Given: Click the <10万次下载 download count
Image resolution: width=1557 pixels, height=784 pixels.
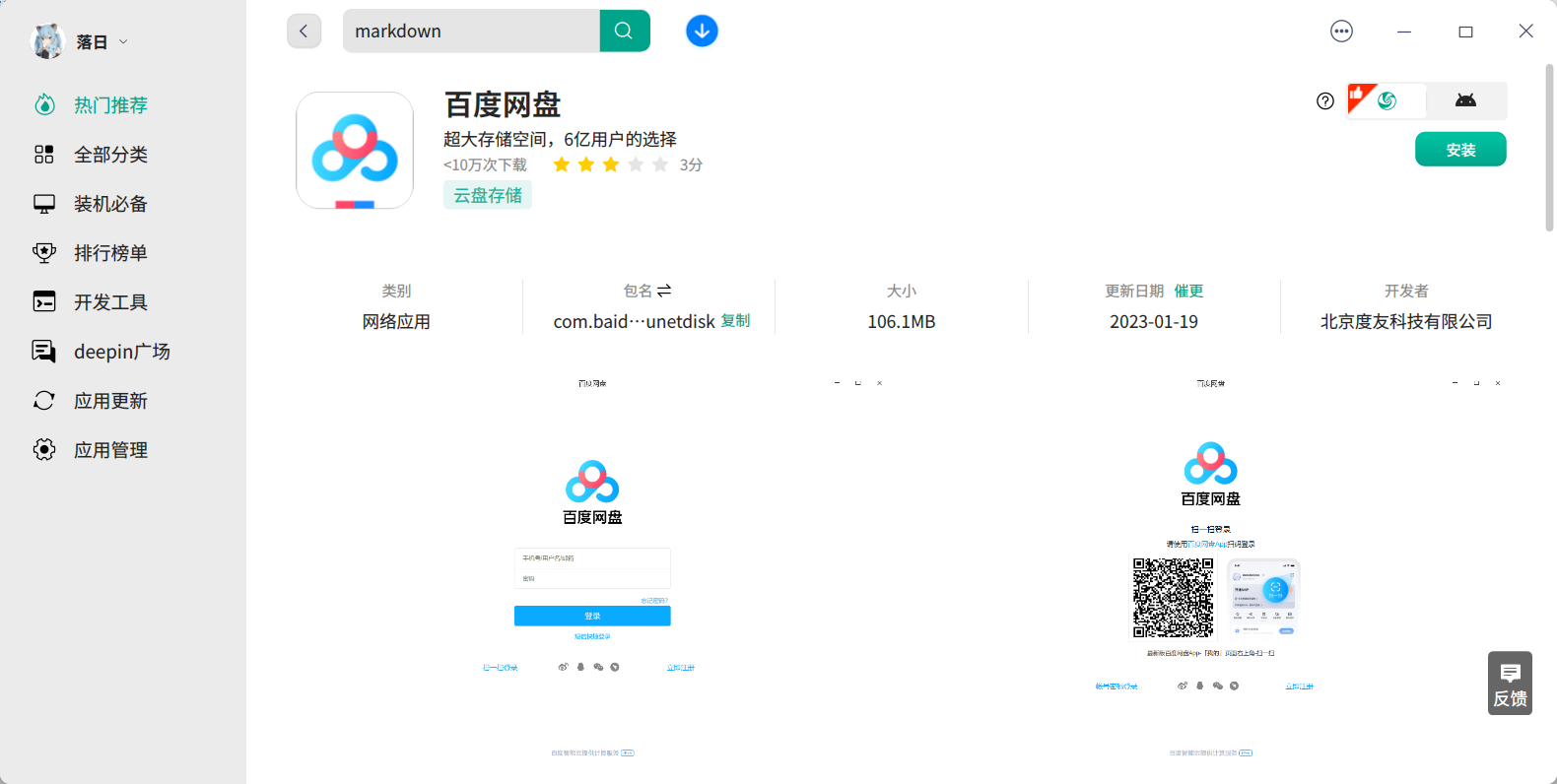Looking at the screenshot, I should pos(485,164).
